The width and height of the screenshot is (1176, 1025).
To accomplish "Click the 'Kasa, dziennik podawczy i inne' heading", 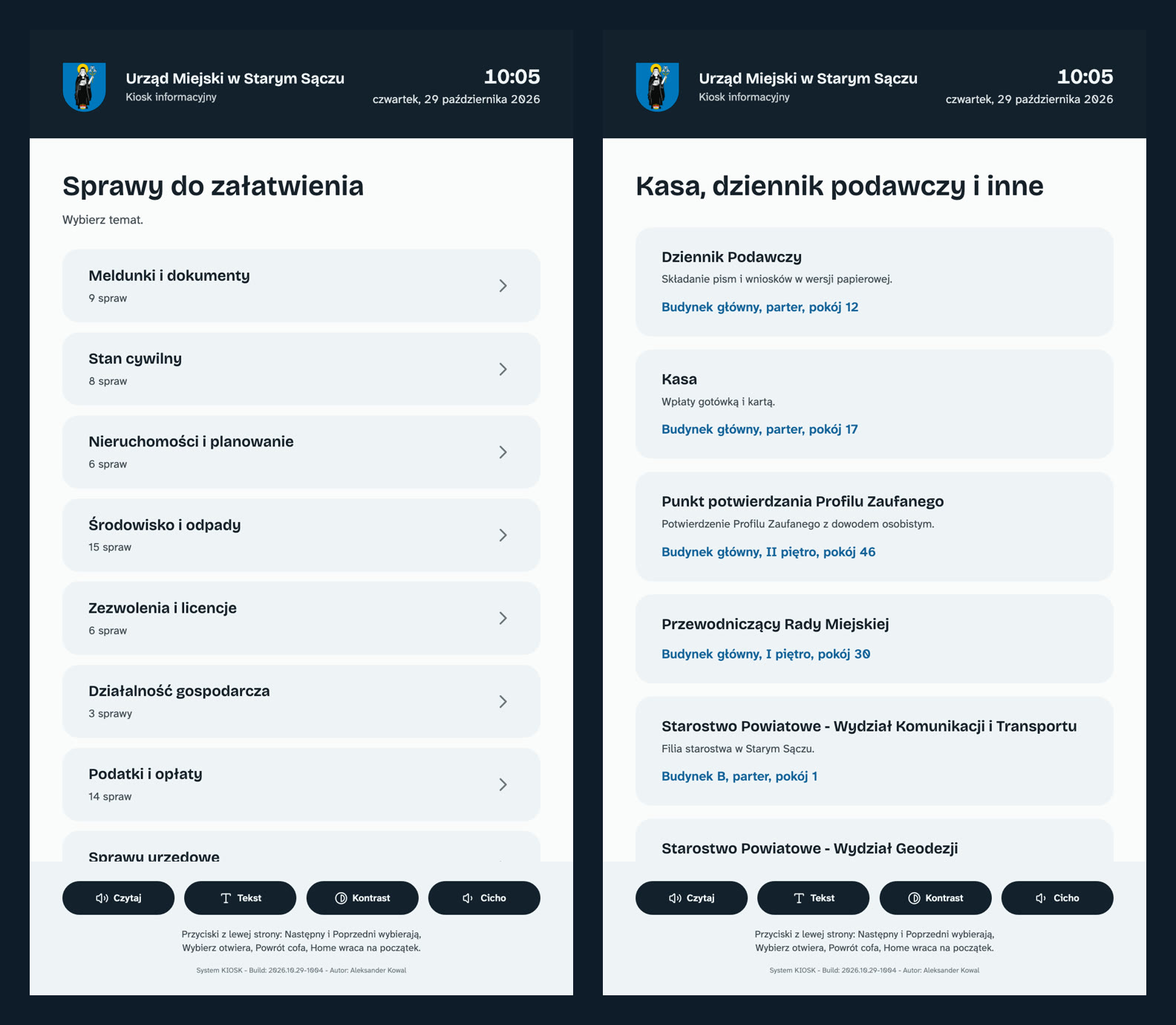I will (x=840, y=186).
